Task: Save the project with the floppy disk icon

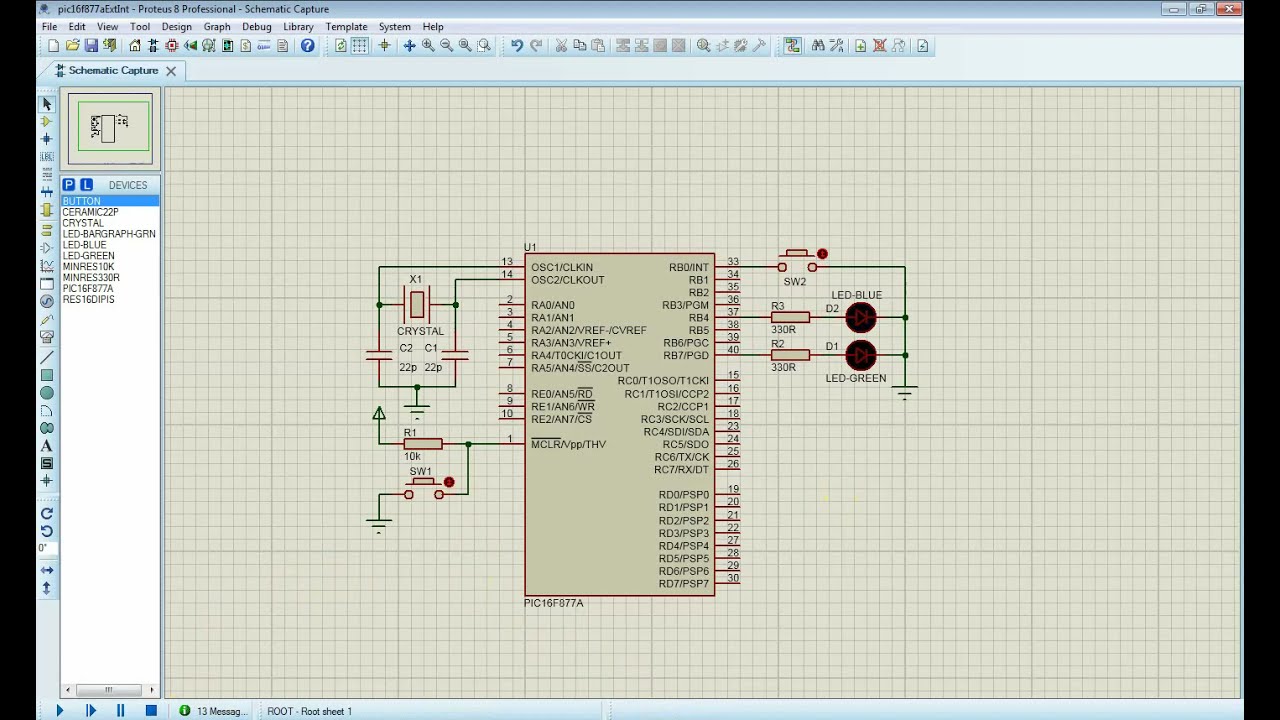Action: tap(91, 46)
